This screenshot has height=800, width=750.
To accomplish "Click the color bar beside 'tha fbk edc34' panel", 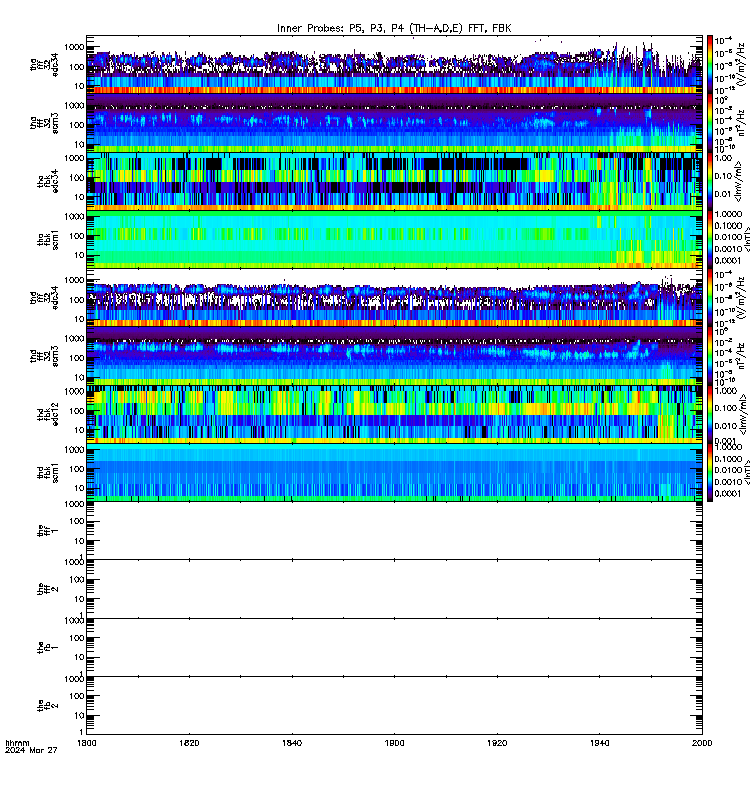I will [x=710, y=181].
